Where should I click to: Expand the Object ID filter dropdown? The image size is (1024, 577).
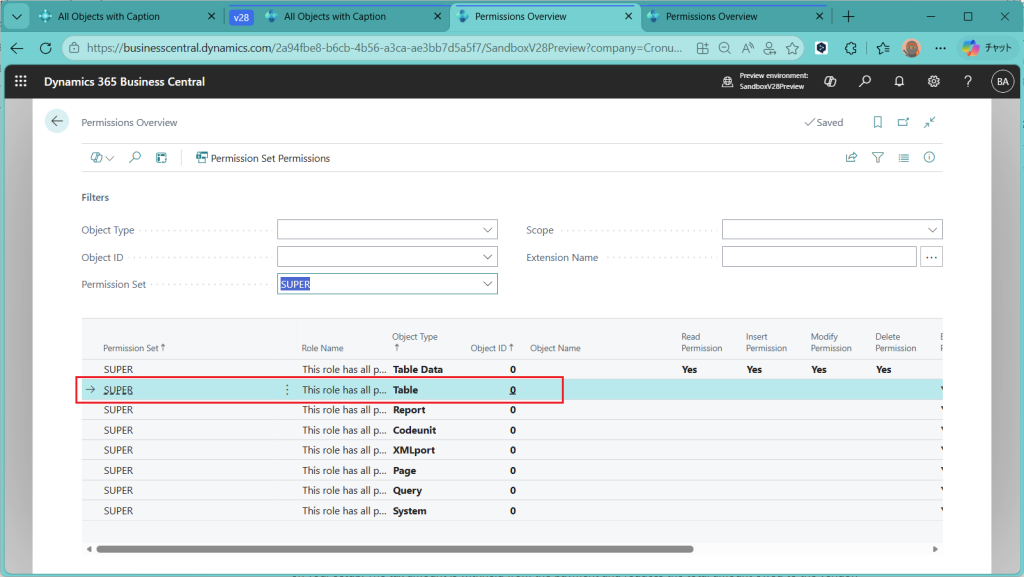point(488,257)
